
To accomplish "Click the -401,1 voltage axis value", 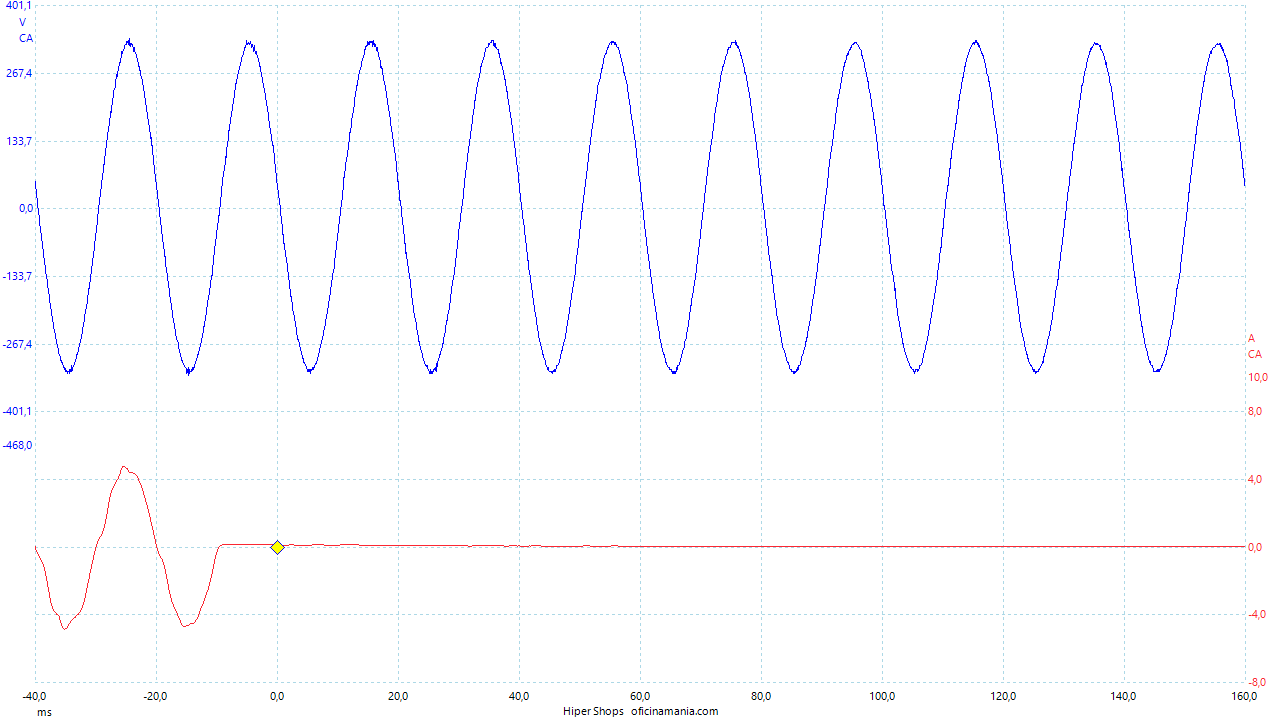I will (19, 411).
